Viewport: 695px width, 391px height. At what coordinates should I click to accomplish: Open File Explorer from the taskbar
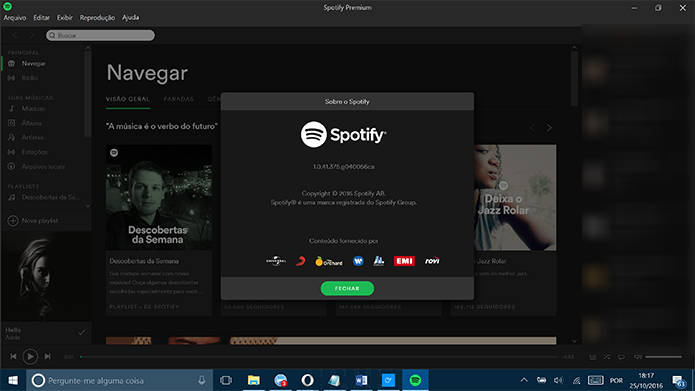point(254,380)
